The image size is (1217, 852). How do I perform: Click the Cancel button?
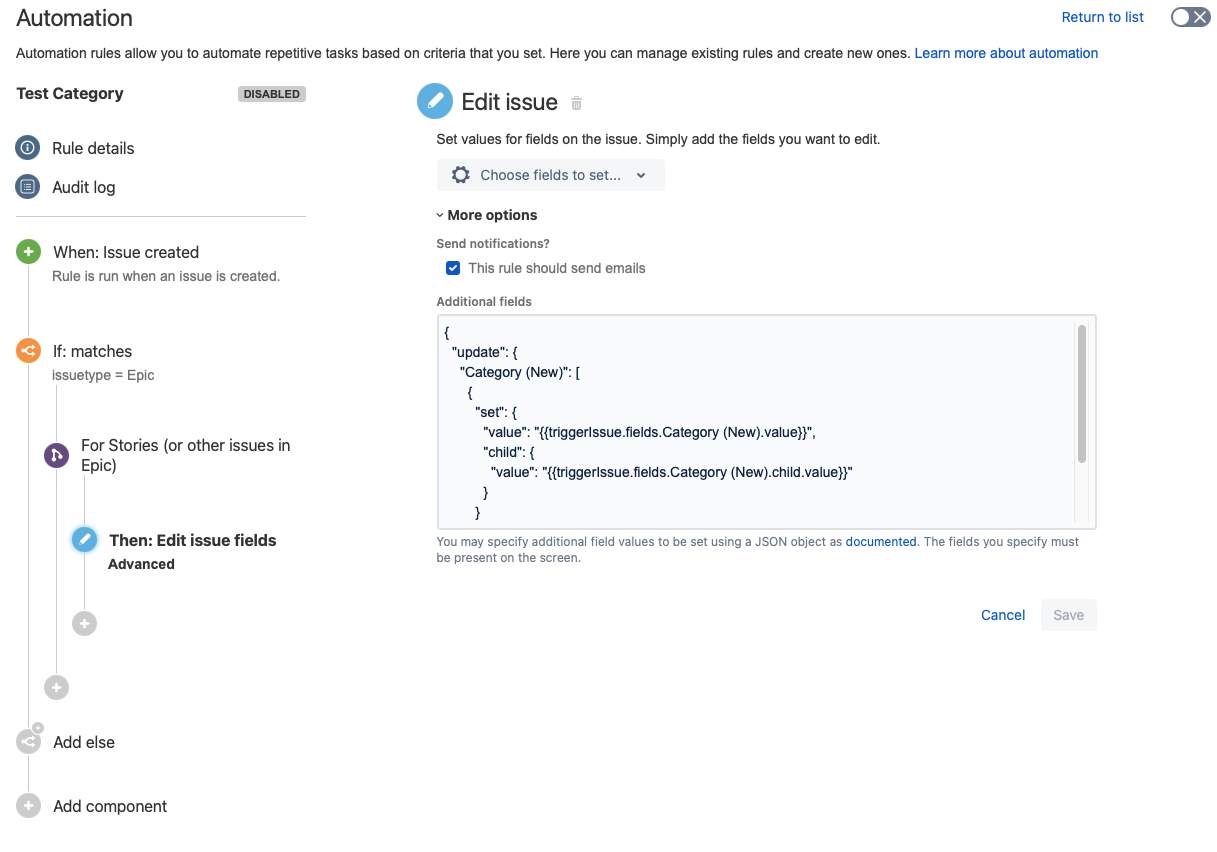[x=1003, y=615]
